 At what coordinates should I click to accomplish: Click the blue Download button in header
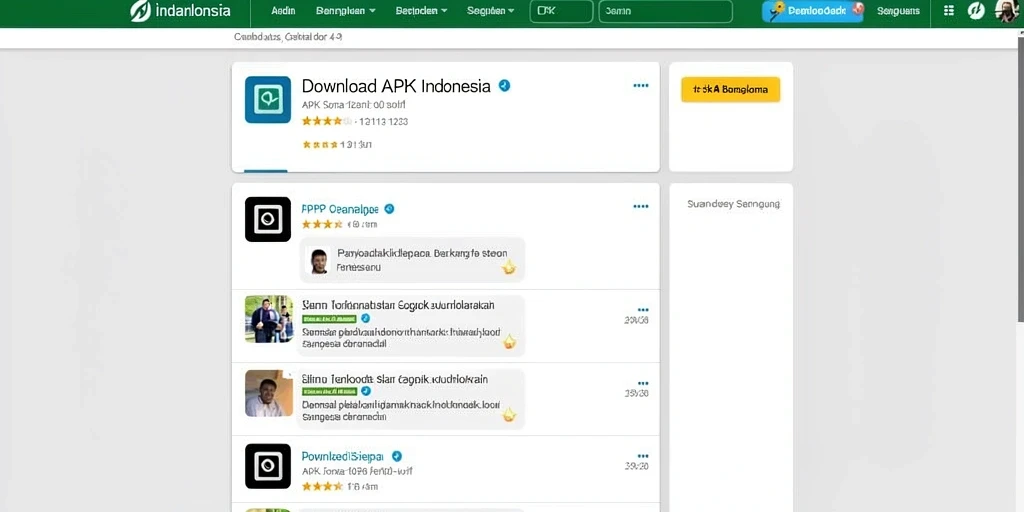(812, 11)
